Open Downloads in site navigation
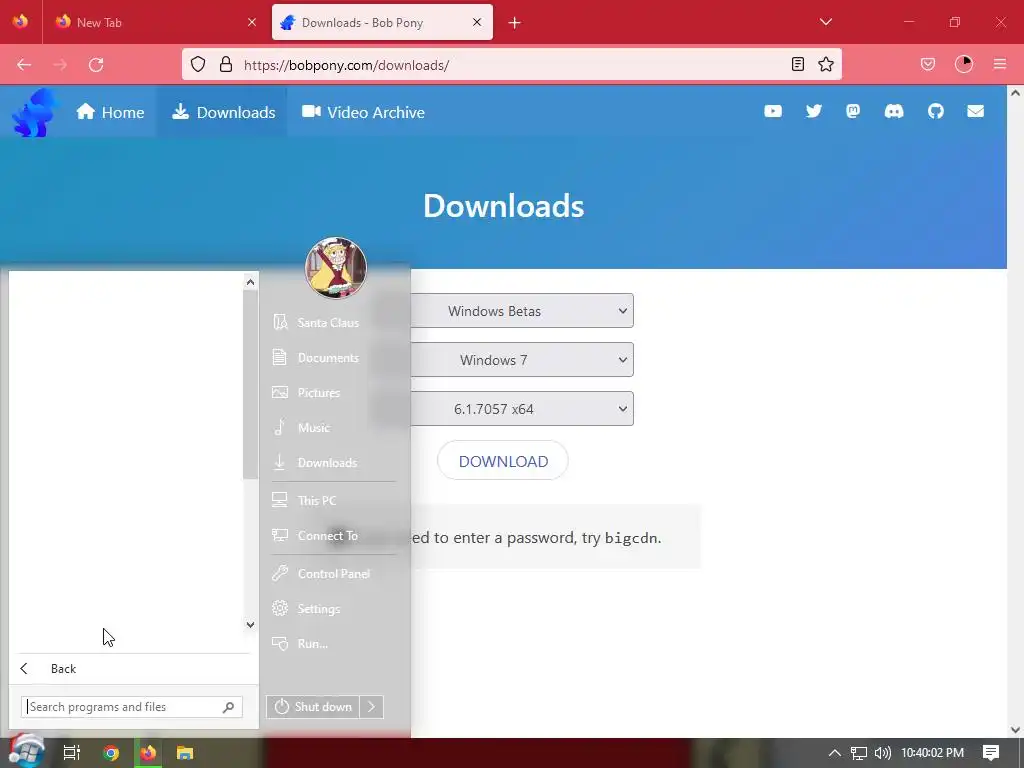Viewport: 1024px width, 768px height. 223,112
